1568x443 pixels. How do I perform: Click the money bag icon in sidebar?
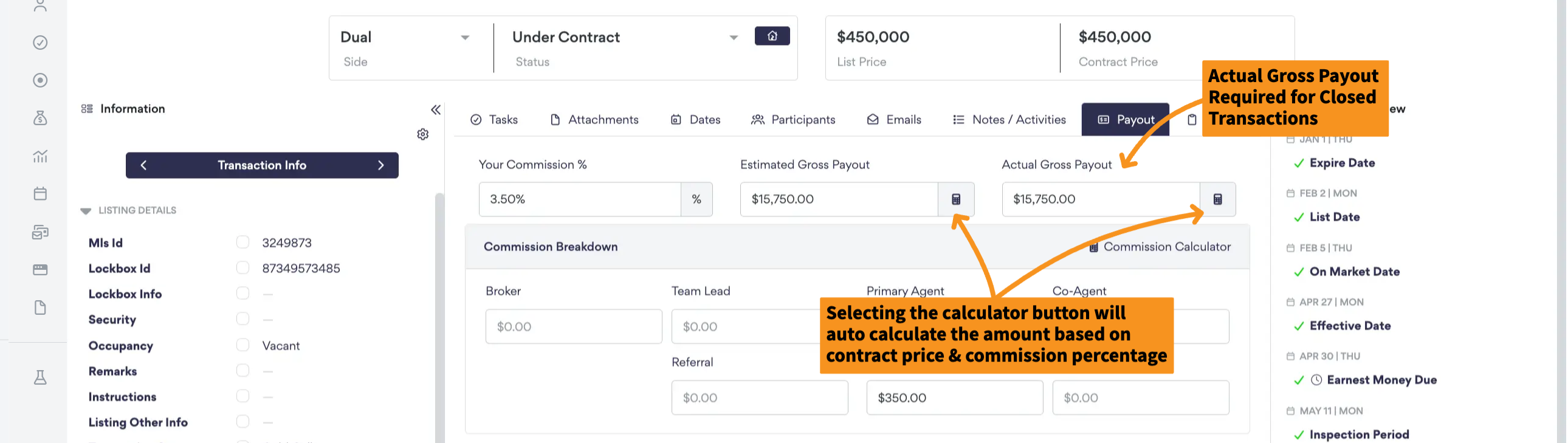tap(40, 118)
